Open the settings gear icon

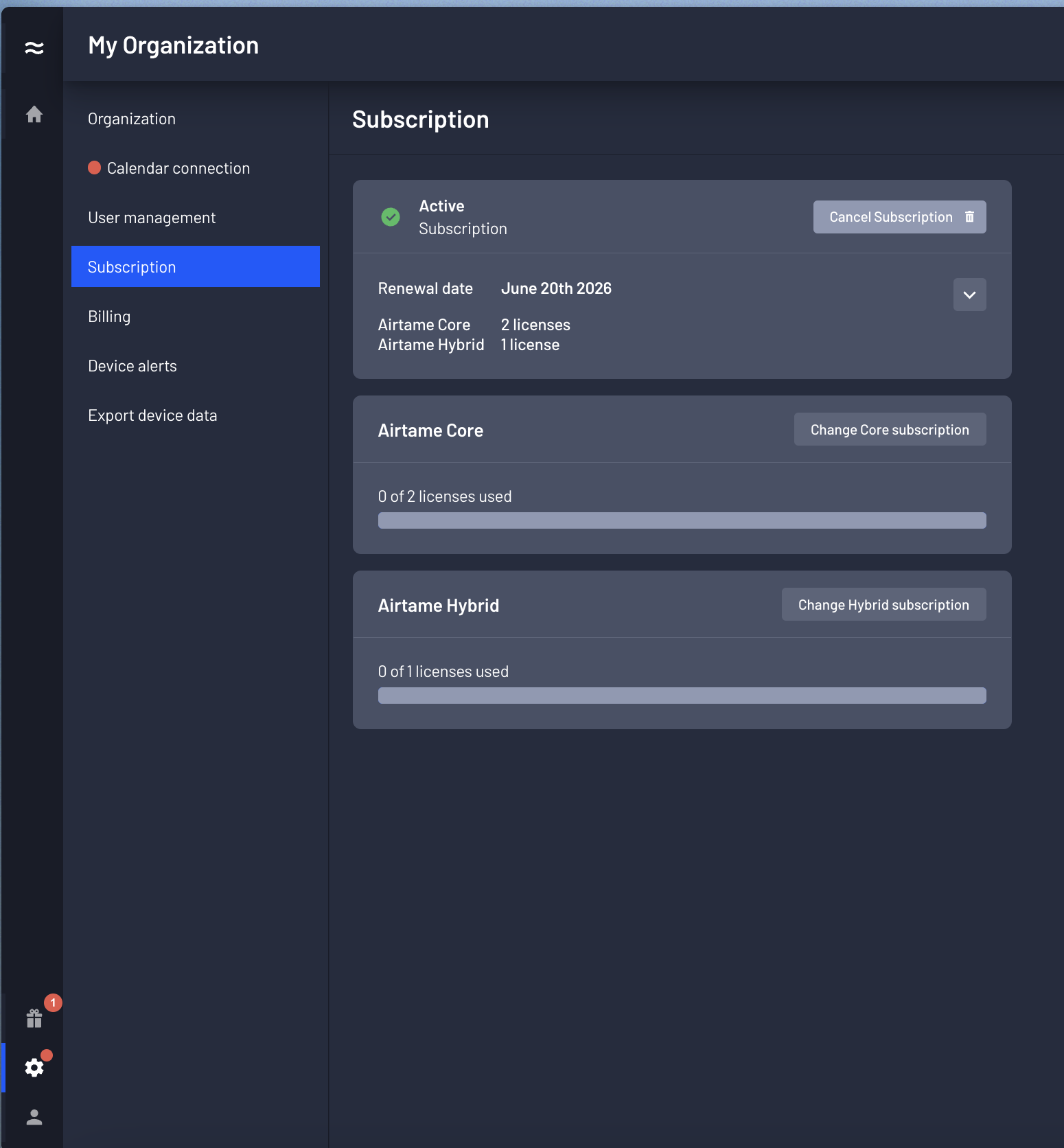34,1067
